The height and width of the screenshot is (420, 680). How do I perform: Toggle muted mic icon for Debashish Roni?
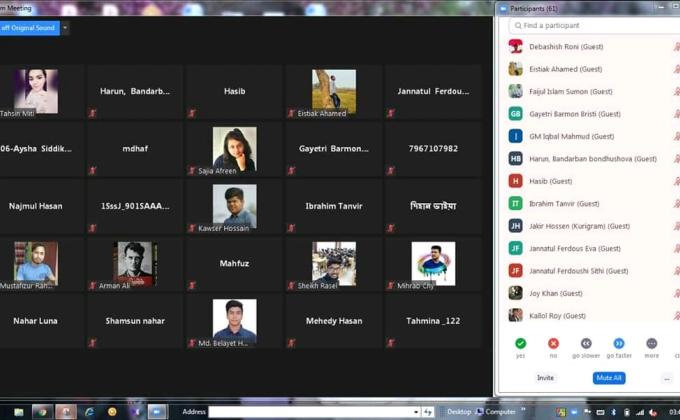click(x=676, y=47)
